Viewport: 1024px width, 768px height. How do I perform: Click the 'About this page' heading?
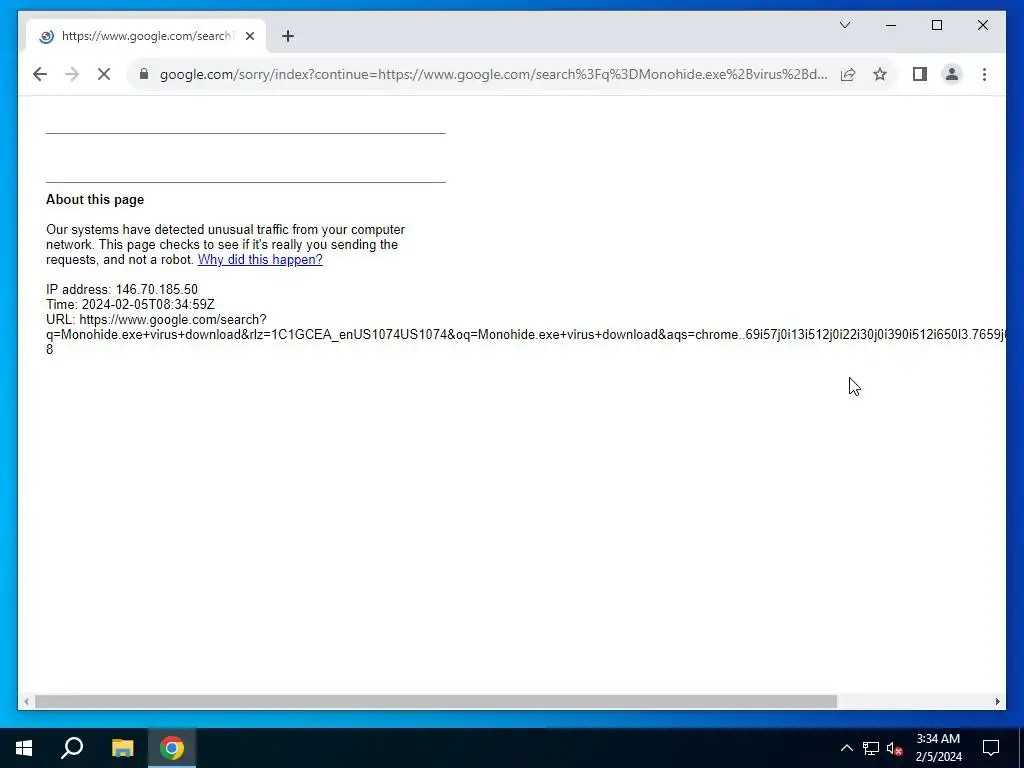[x=95, y=200]
